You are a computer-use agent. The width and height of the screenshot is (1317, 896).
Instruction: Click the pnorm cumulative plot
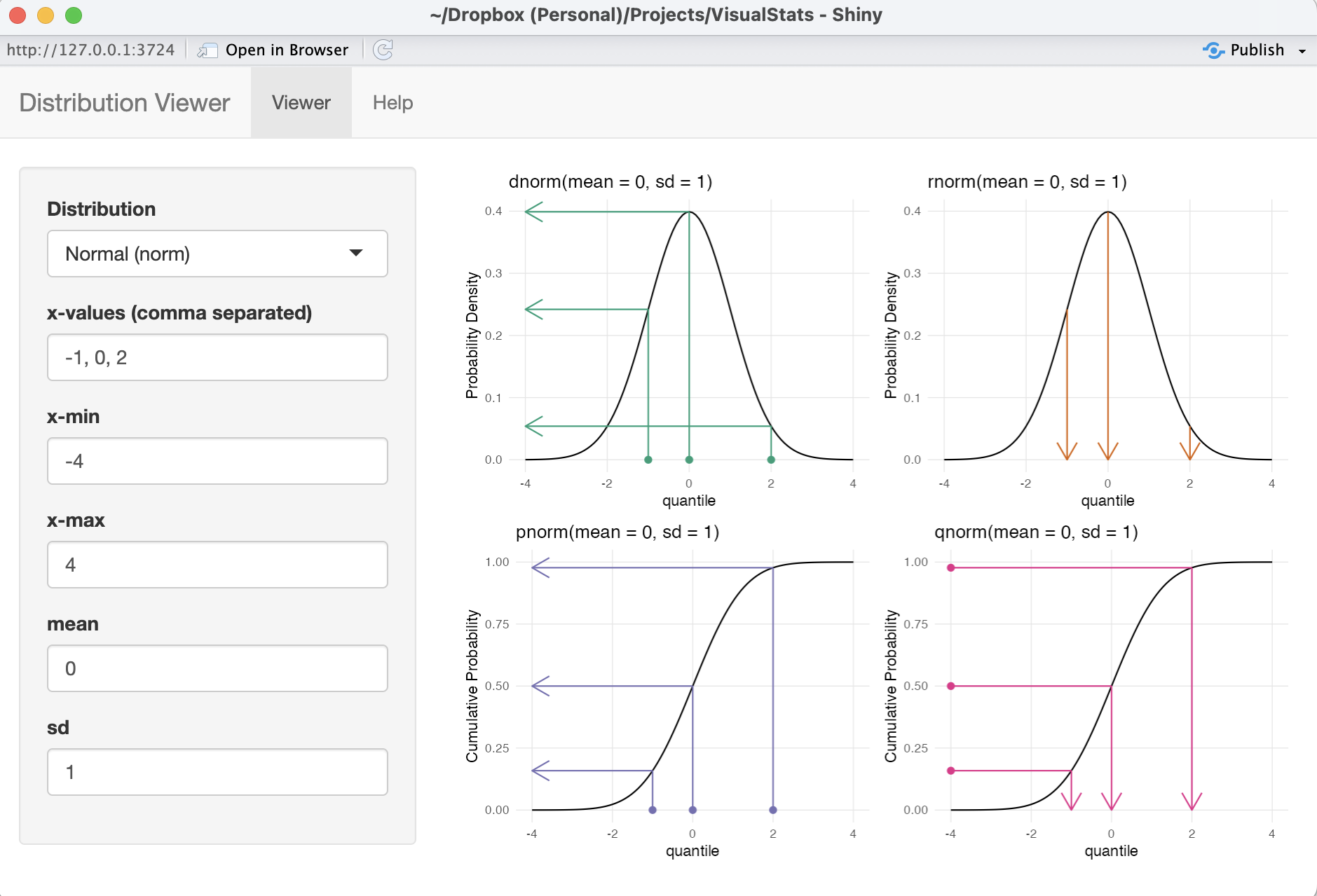692,687
